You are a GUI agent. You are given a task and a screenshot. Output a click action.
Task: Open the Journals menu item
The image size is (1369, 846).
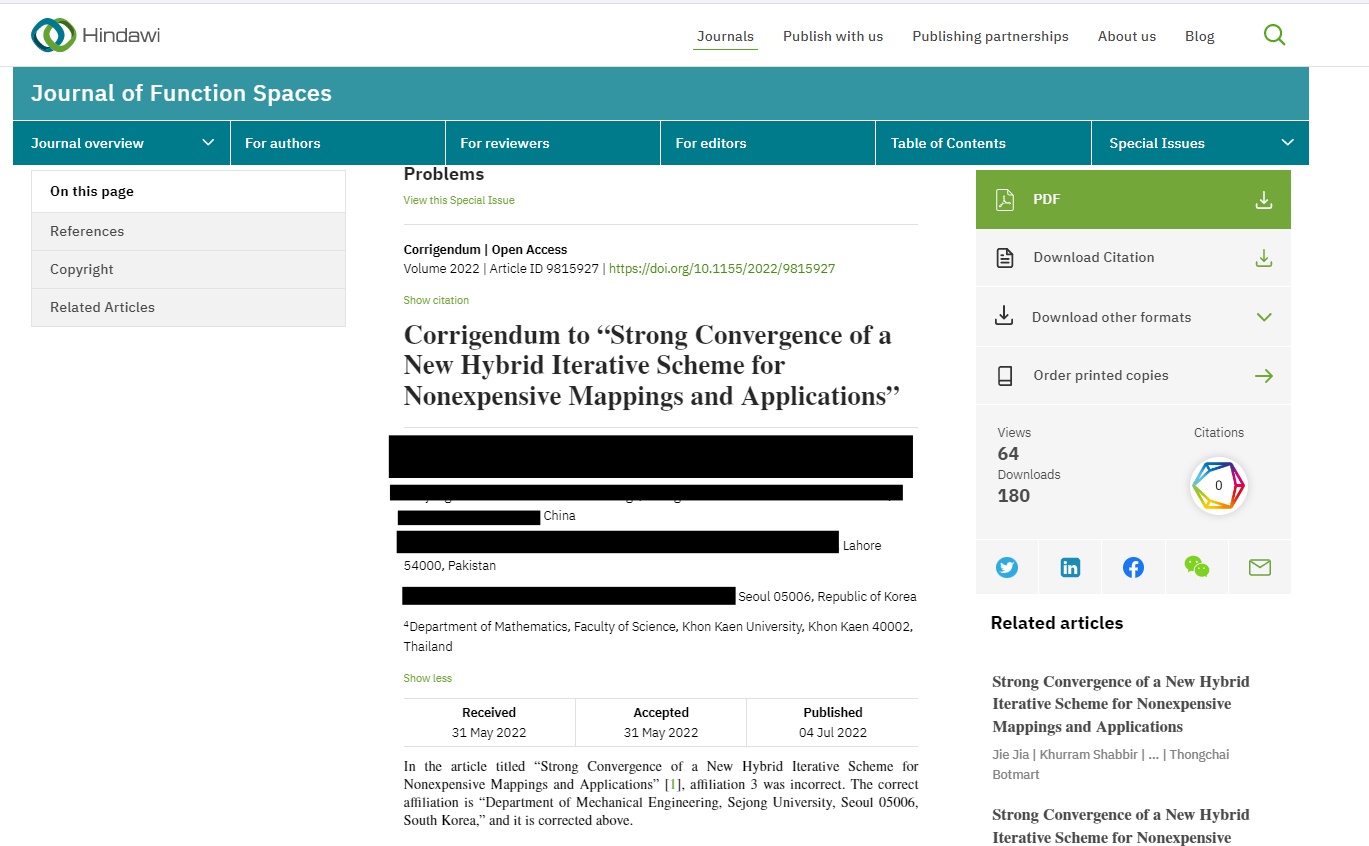point(725,37)
